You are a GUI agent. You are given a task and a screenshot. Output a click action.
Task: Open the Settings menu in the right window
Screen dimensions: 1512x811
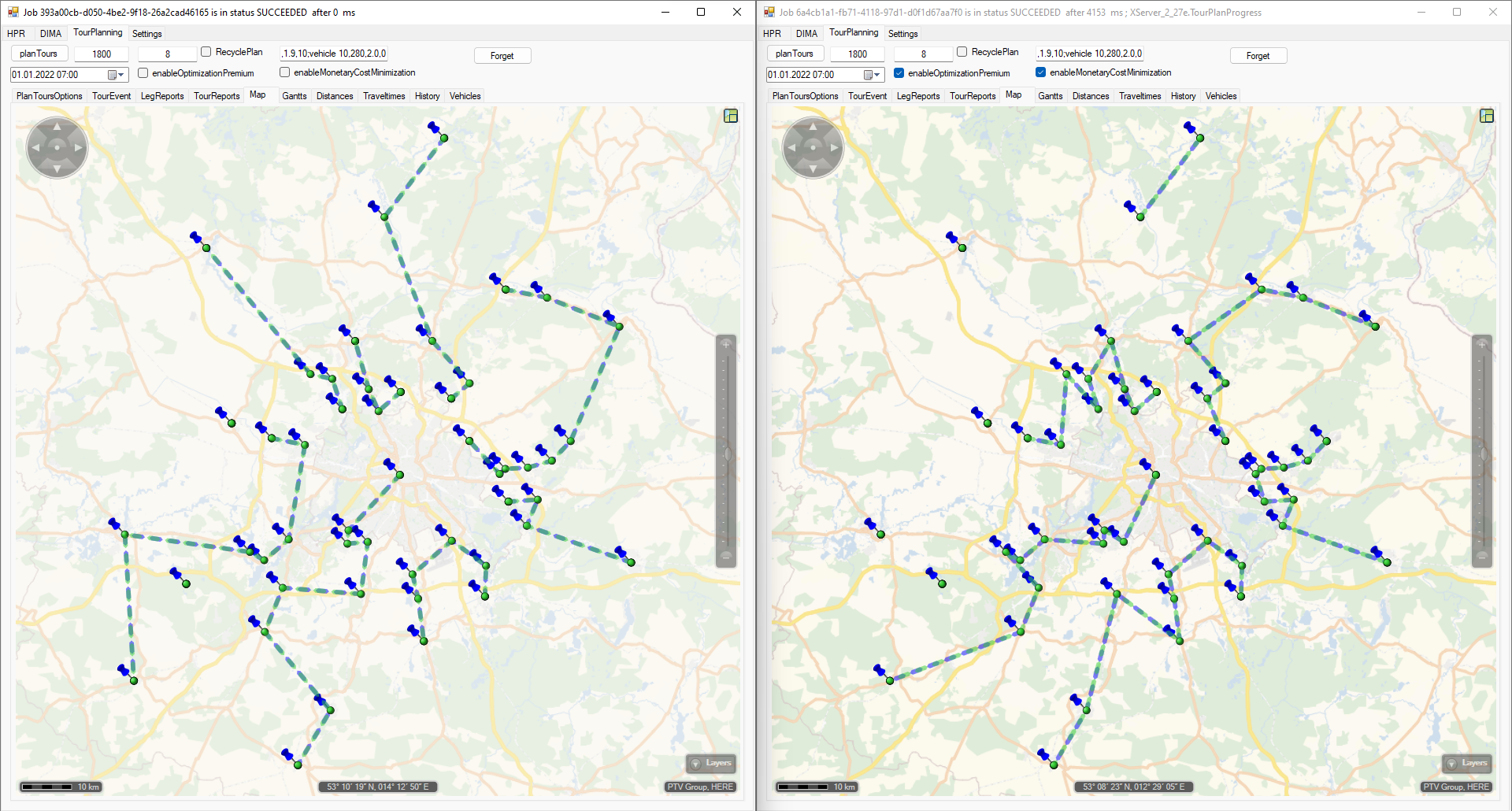[902, 34]
